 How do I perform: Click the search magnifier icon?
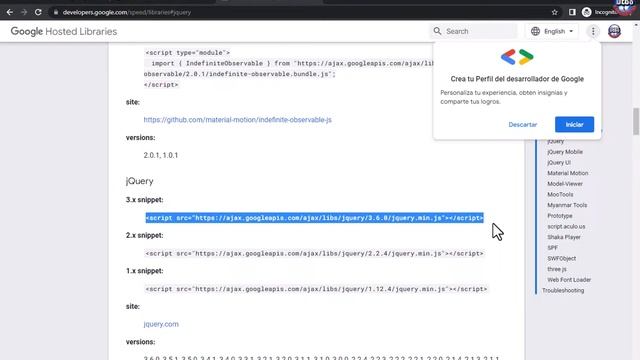pyautogui.click(x=437, y=31)
